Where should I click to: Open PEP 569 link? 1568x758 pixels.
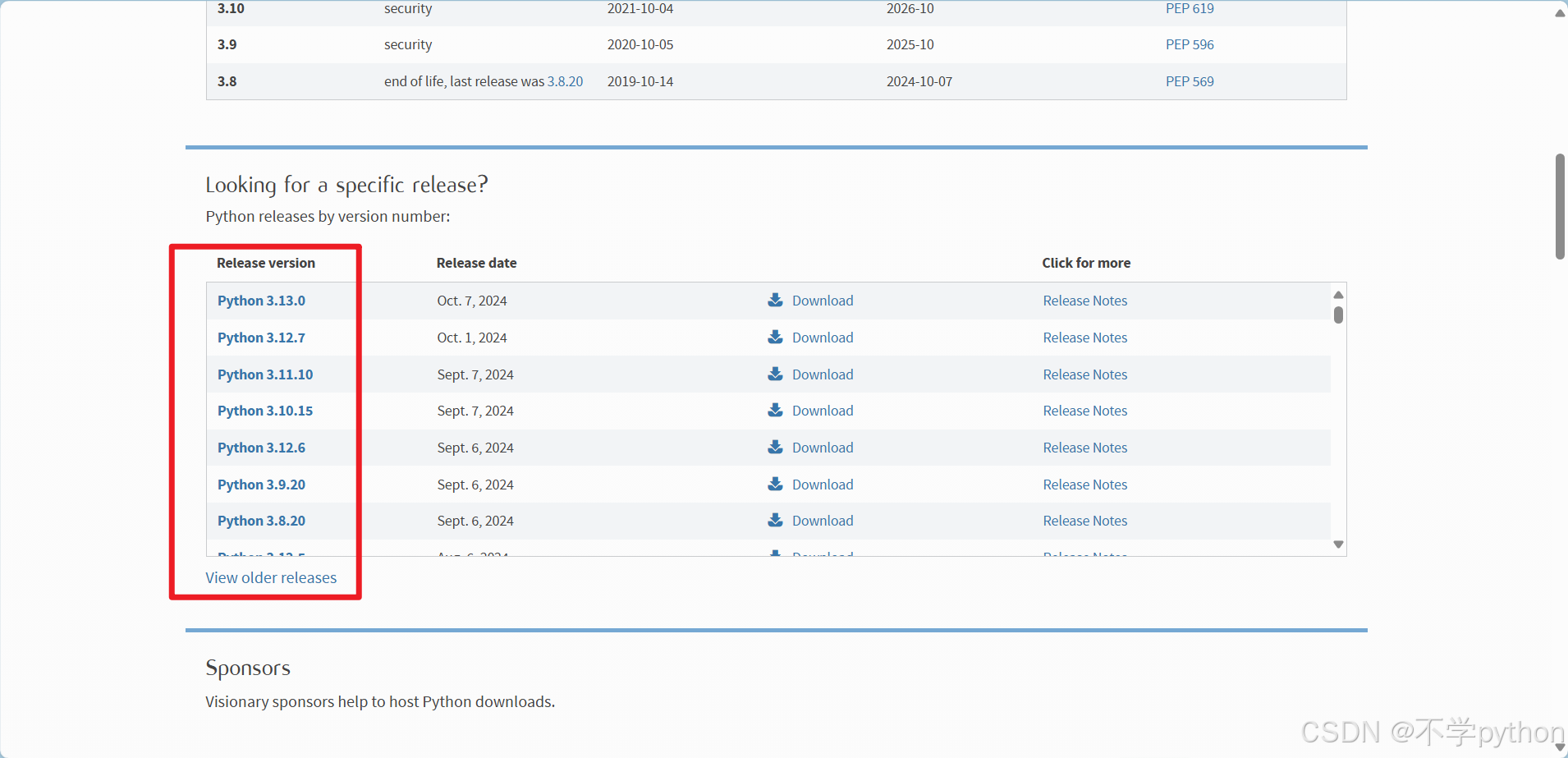[x=1190, y=81]
